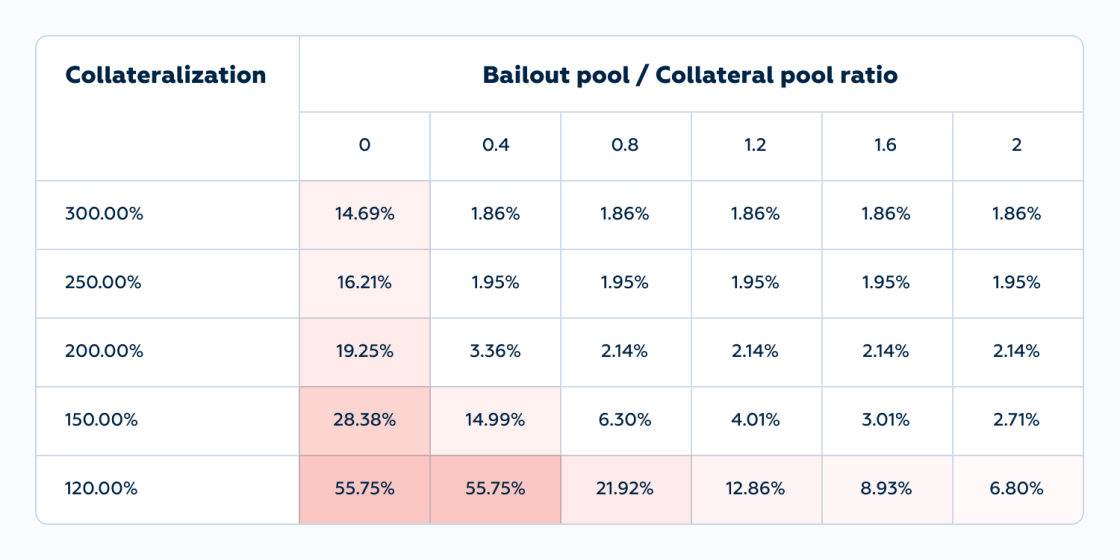Click the 1.6 ratio column header
The width and height of the screenshot is (1120, 560).
[886, 146]
